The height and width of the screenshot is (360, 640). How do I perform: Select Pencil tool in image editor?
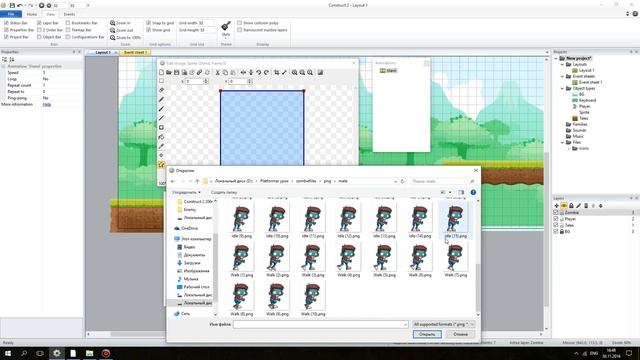pos(162,100)
